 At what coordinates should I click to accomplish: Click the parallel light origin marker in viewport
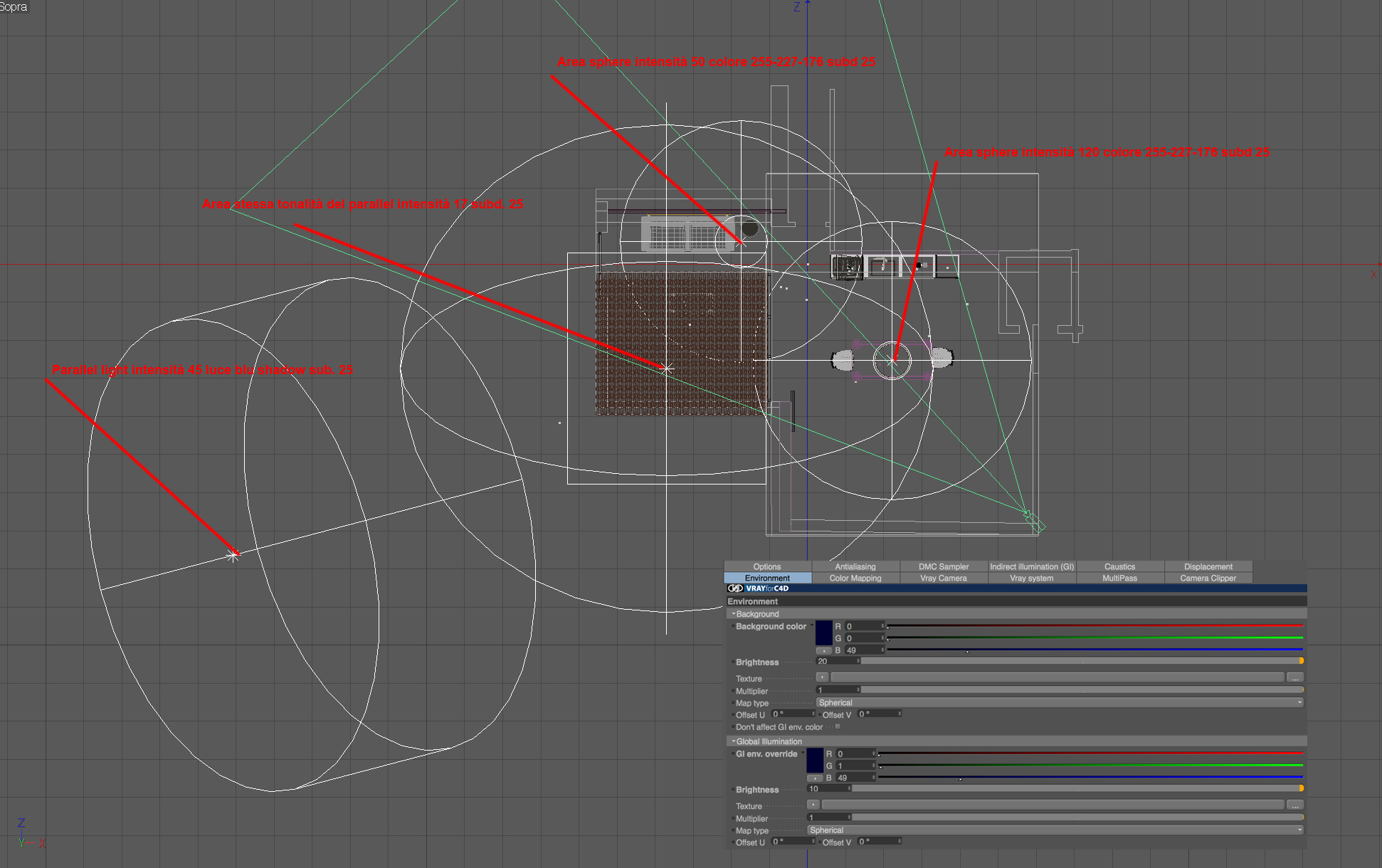coord(233,555)
